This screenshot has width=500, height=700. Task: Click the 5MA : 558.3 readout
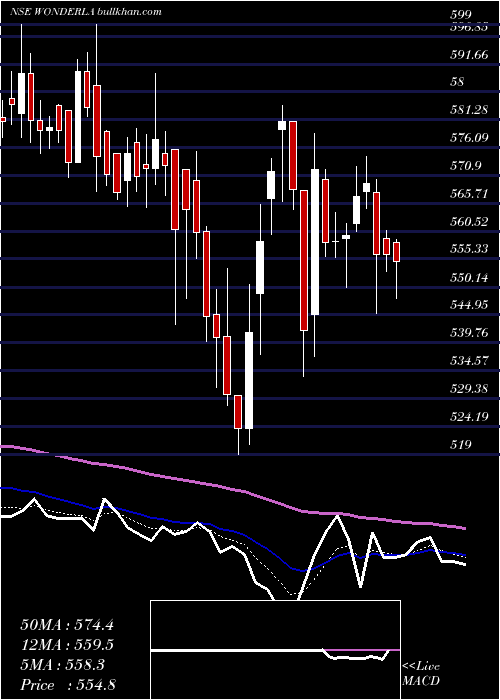[62, 665]
